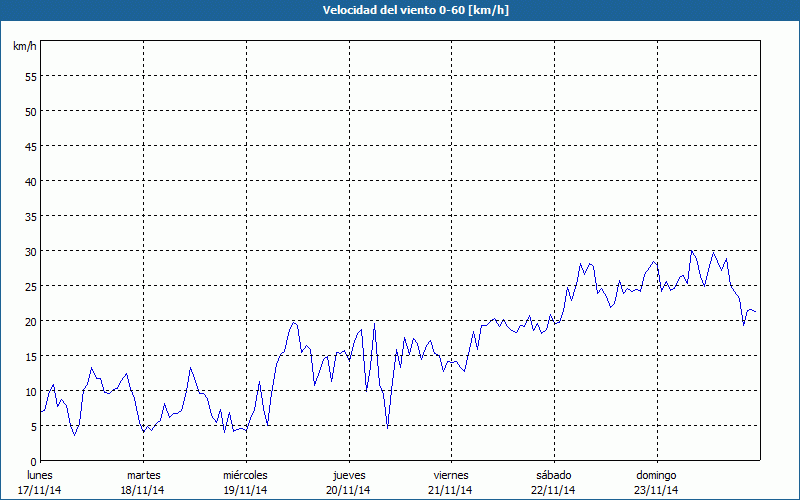
Task: Click the 0 y-axis value label
Action: pyautogui.click(x=33, y=461)
